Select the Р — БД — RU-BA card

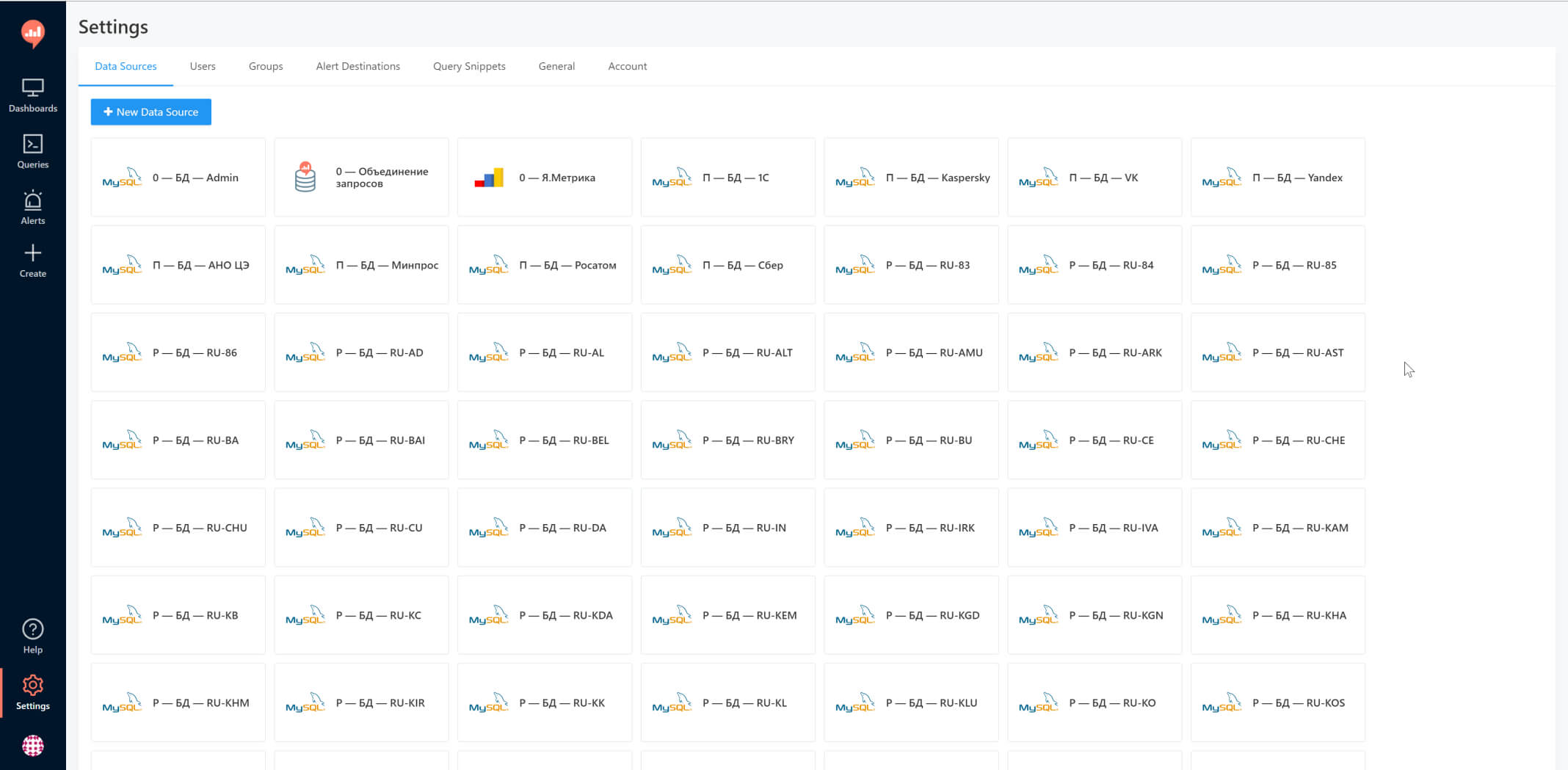[x=178, y=440]
